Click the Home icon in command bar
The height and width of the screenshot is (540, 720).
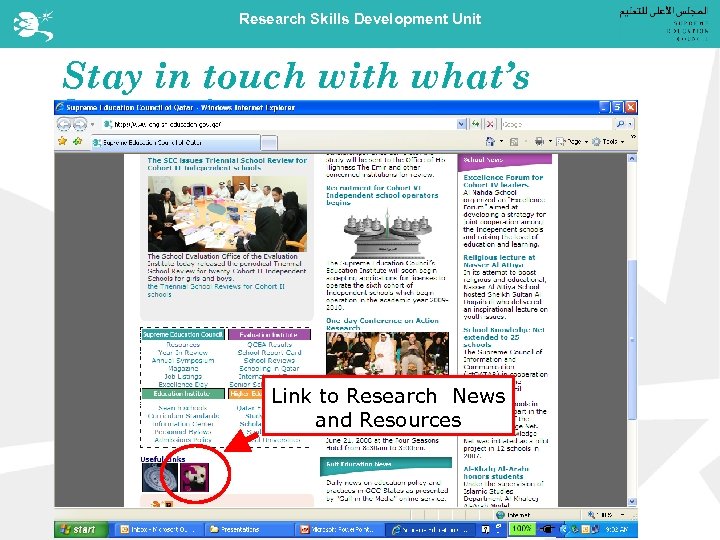[490, 141]
